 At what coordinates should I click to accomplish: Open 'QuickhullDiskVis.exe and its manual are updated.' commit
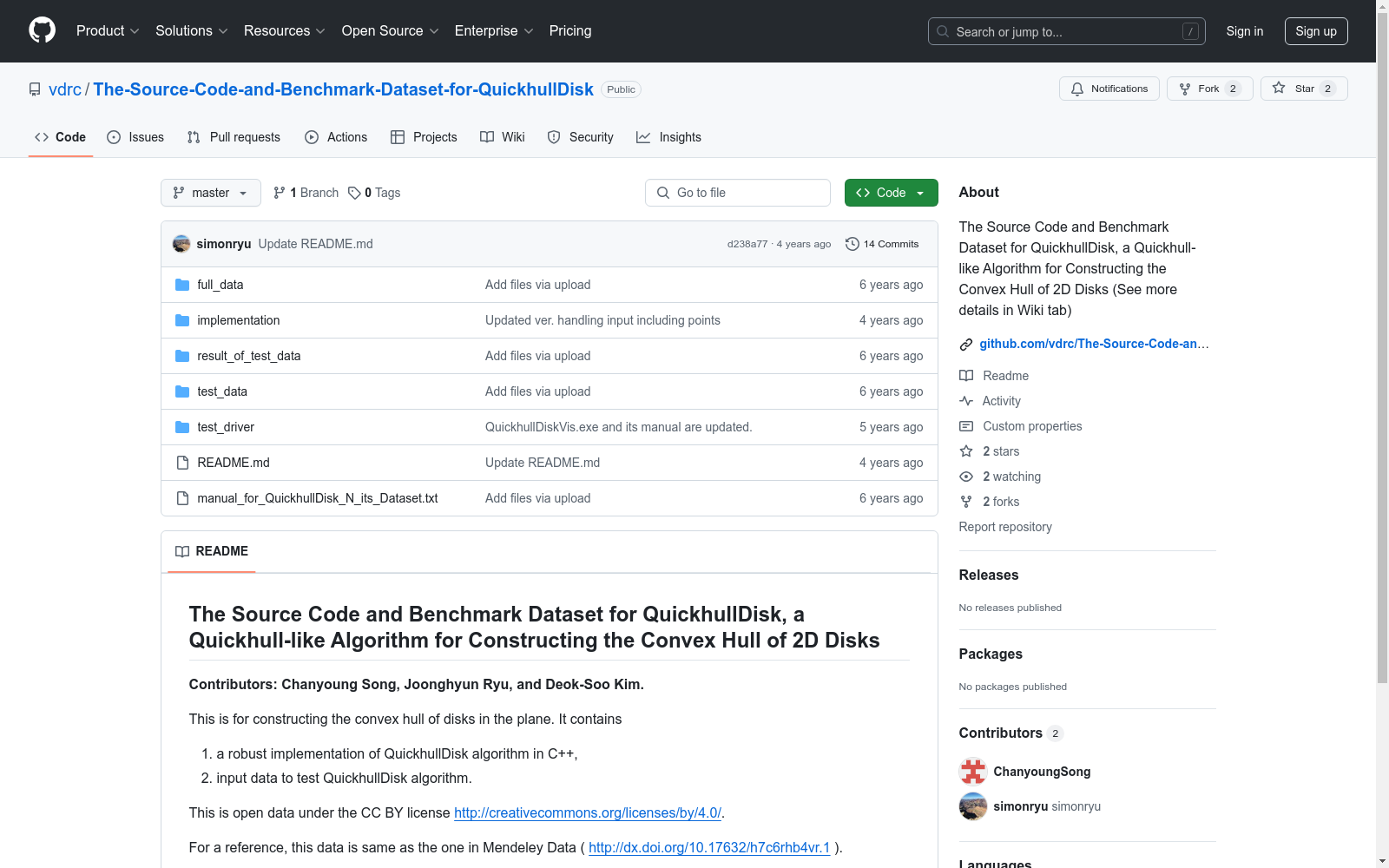pos(619,427)
